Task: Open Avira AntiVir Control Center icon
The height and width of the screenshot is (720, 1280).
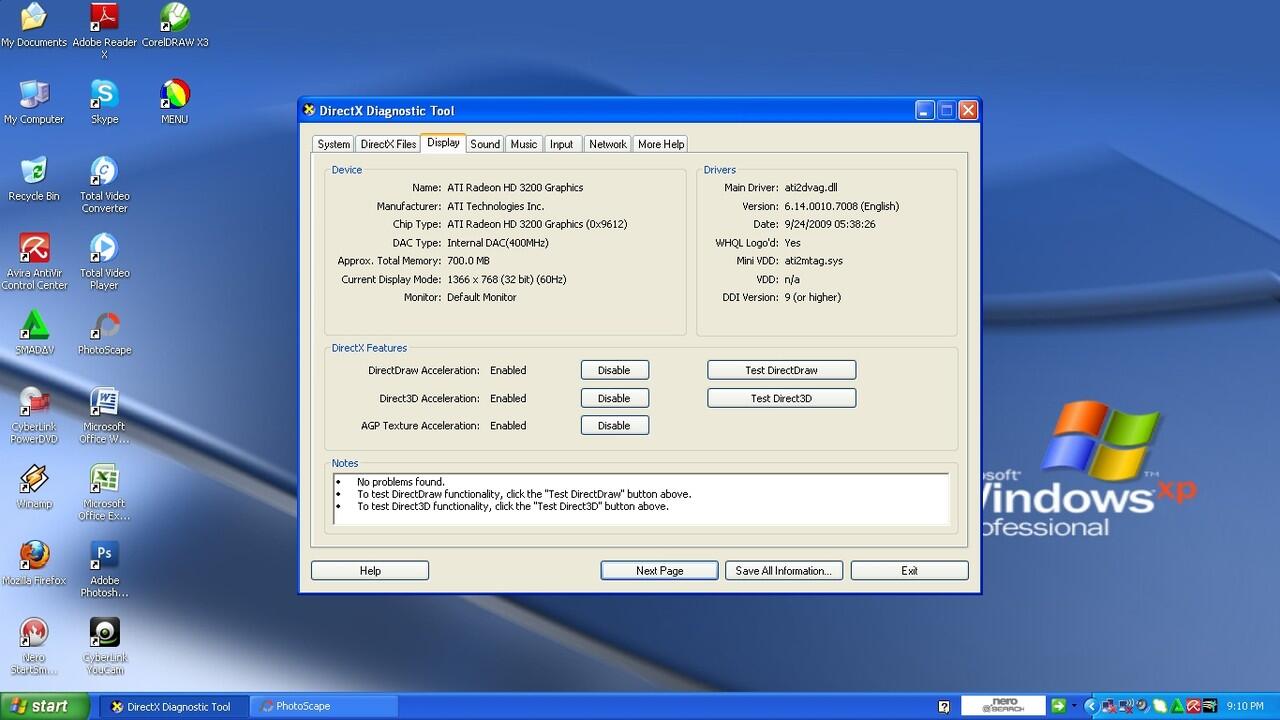Action: tap(34, 261)
